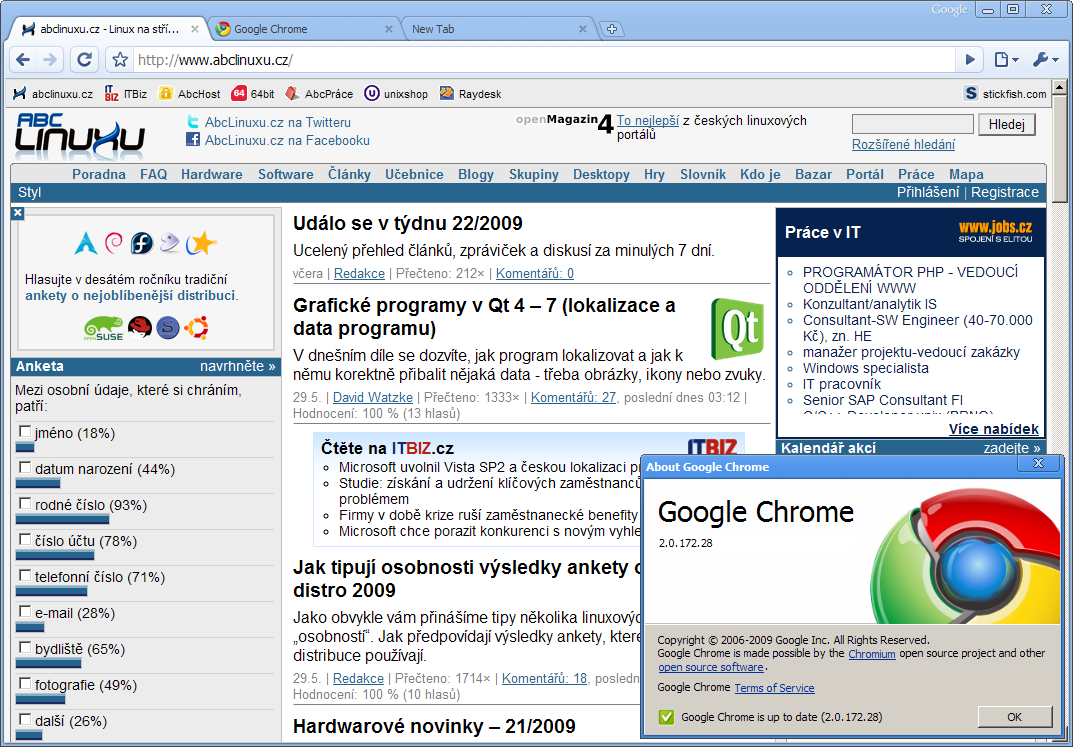Close the ad banner with the X icon

click(x=18, y=213)
